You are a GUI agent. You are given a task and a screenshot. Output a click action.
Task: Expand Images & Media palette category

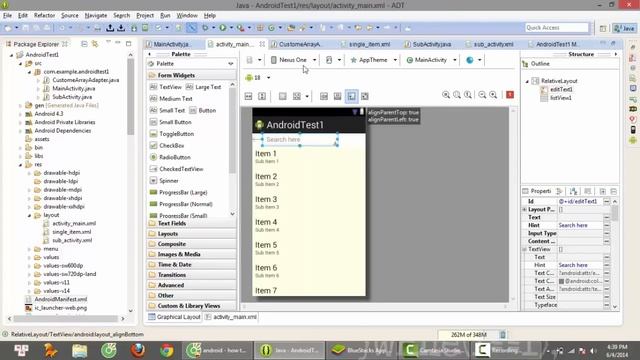tap(191, 254)
